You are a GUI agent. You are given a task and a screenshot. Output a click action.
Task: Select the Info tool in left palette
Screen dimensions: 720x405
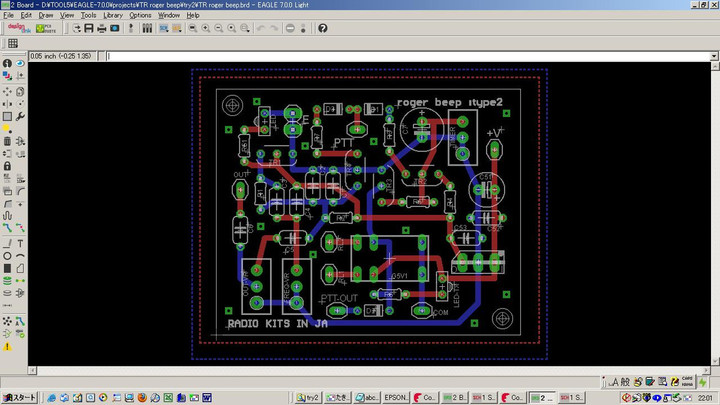tap(6, 63)
